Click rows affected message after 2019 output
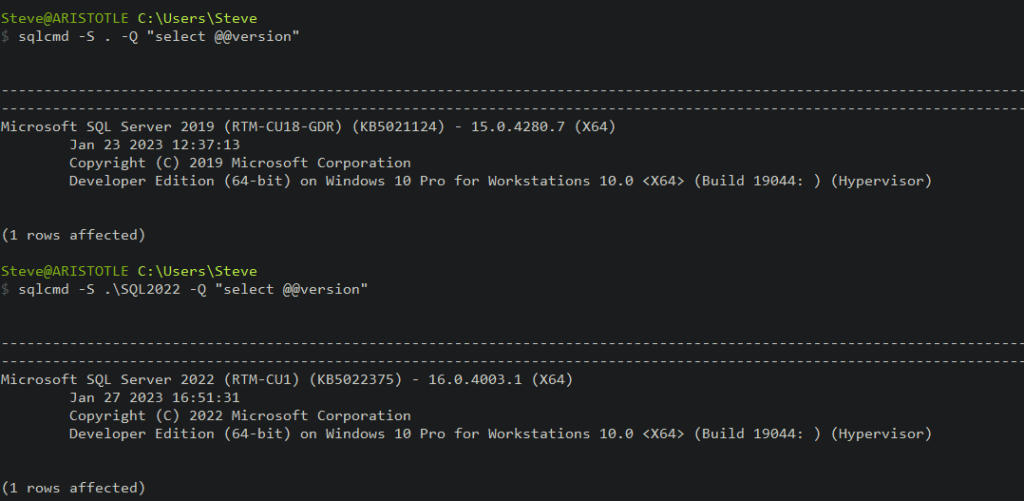Viewport: 1024px width, 501px height. [x=73, y=235]
